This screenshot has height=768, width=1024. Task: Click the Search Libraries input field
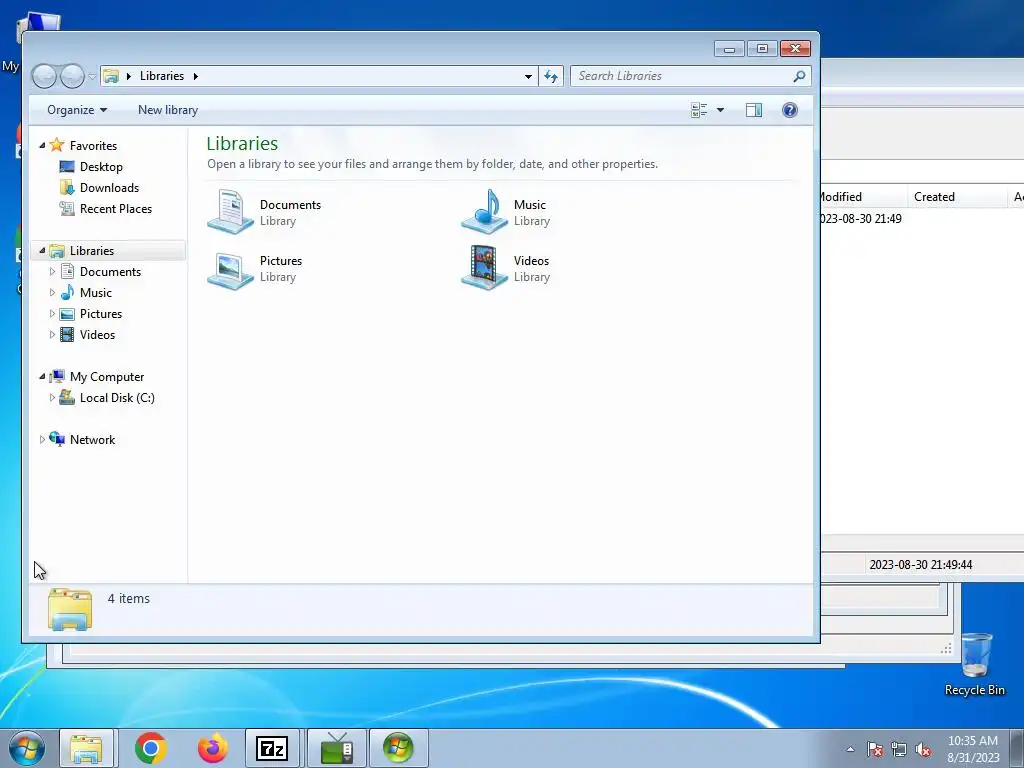(680, 76)
